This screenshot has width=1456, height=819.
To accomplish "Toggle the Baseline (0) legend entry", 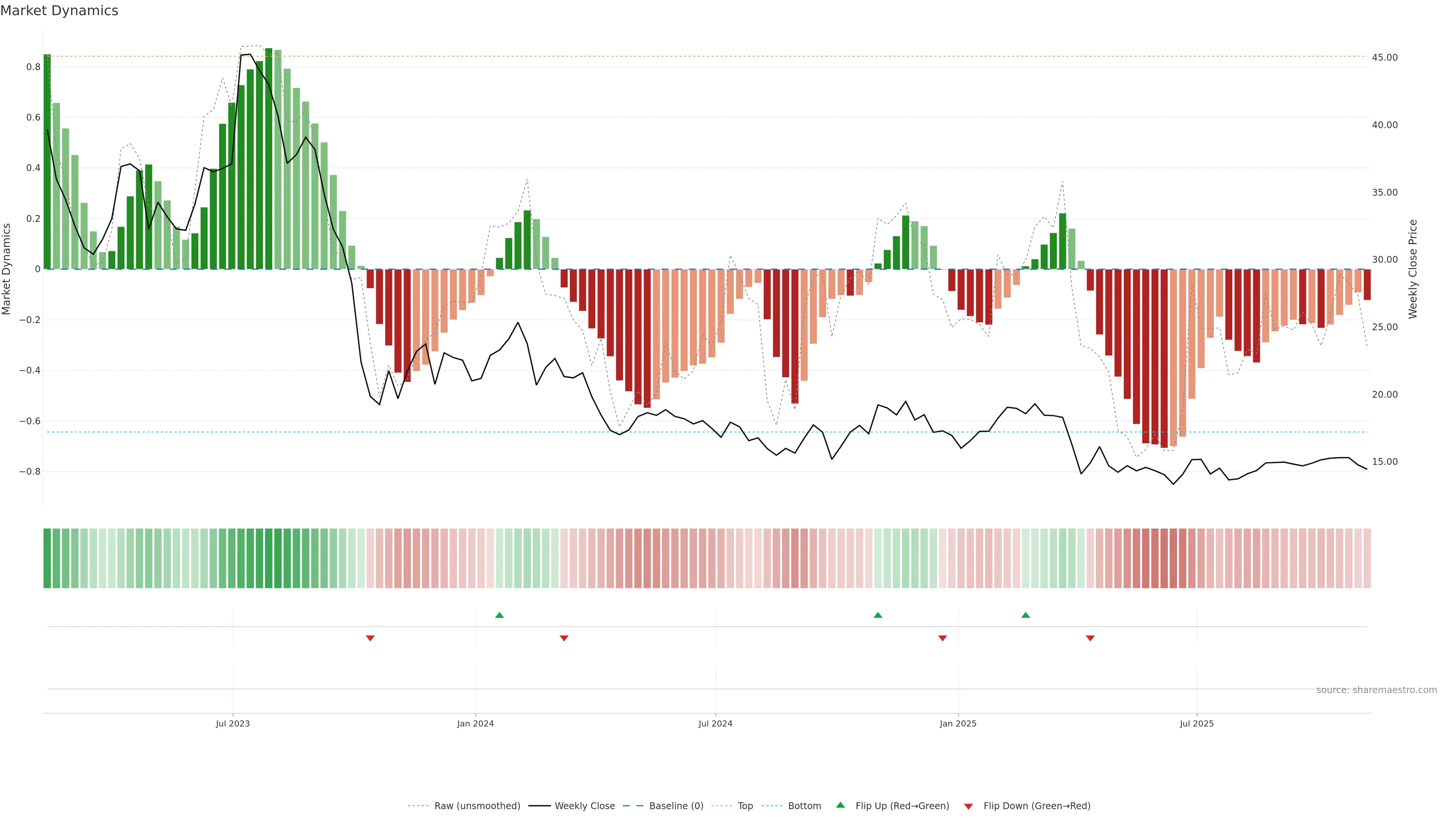I will coord(676,805).
